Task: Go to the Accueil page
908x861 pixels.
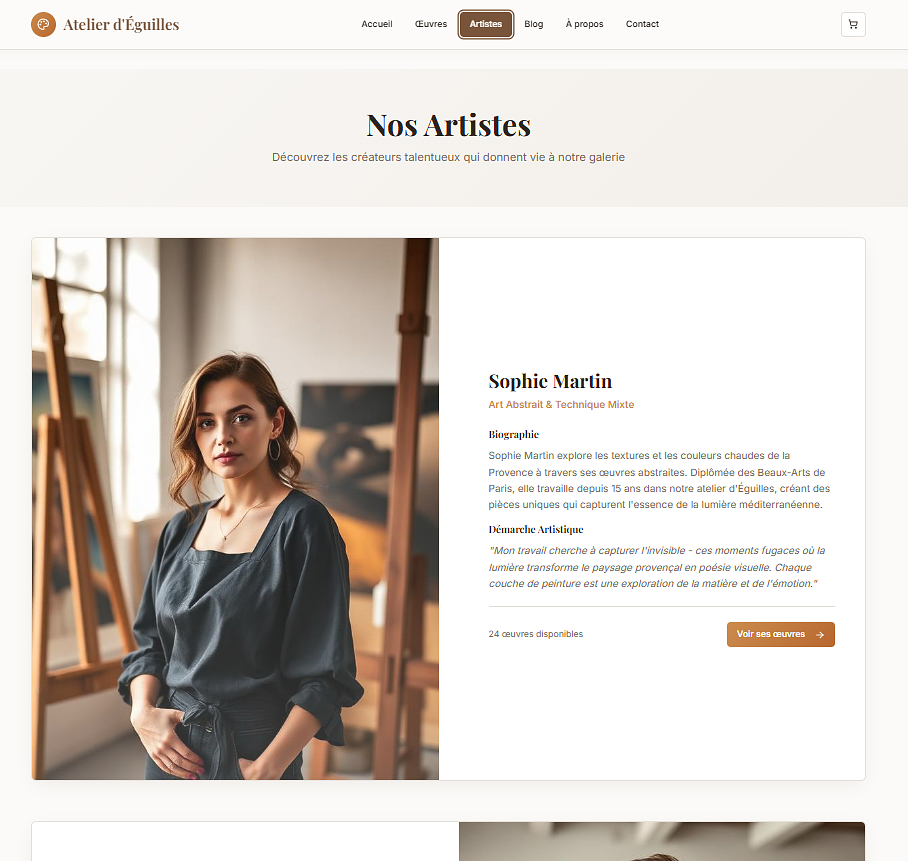Action: 377,24
